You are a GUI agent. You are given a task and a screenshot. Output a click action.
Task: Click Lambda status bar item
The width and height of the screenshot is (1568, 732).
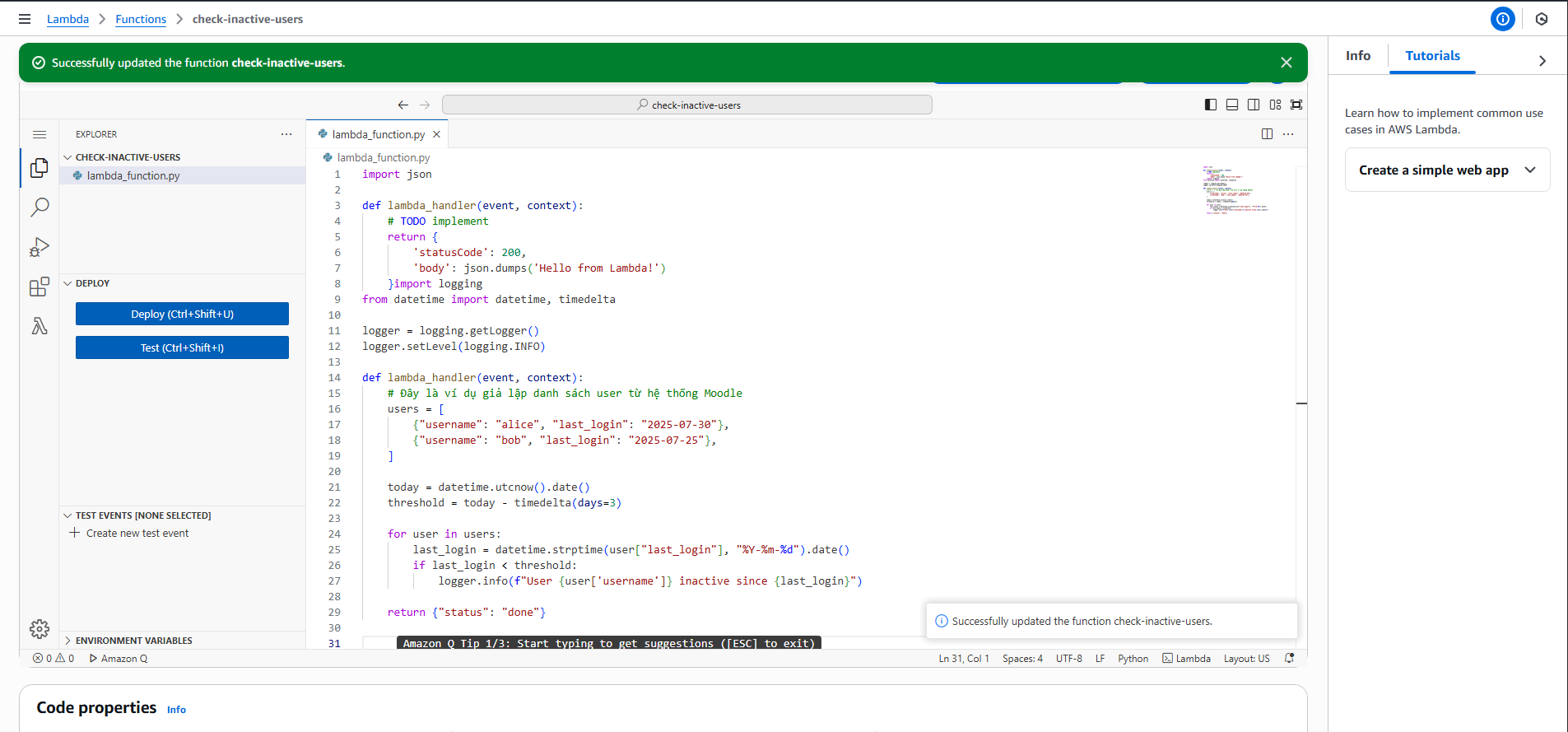tap(1186, 659)
